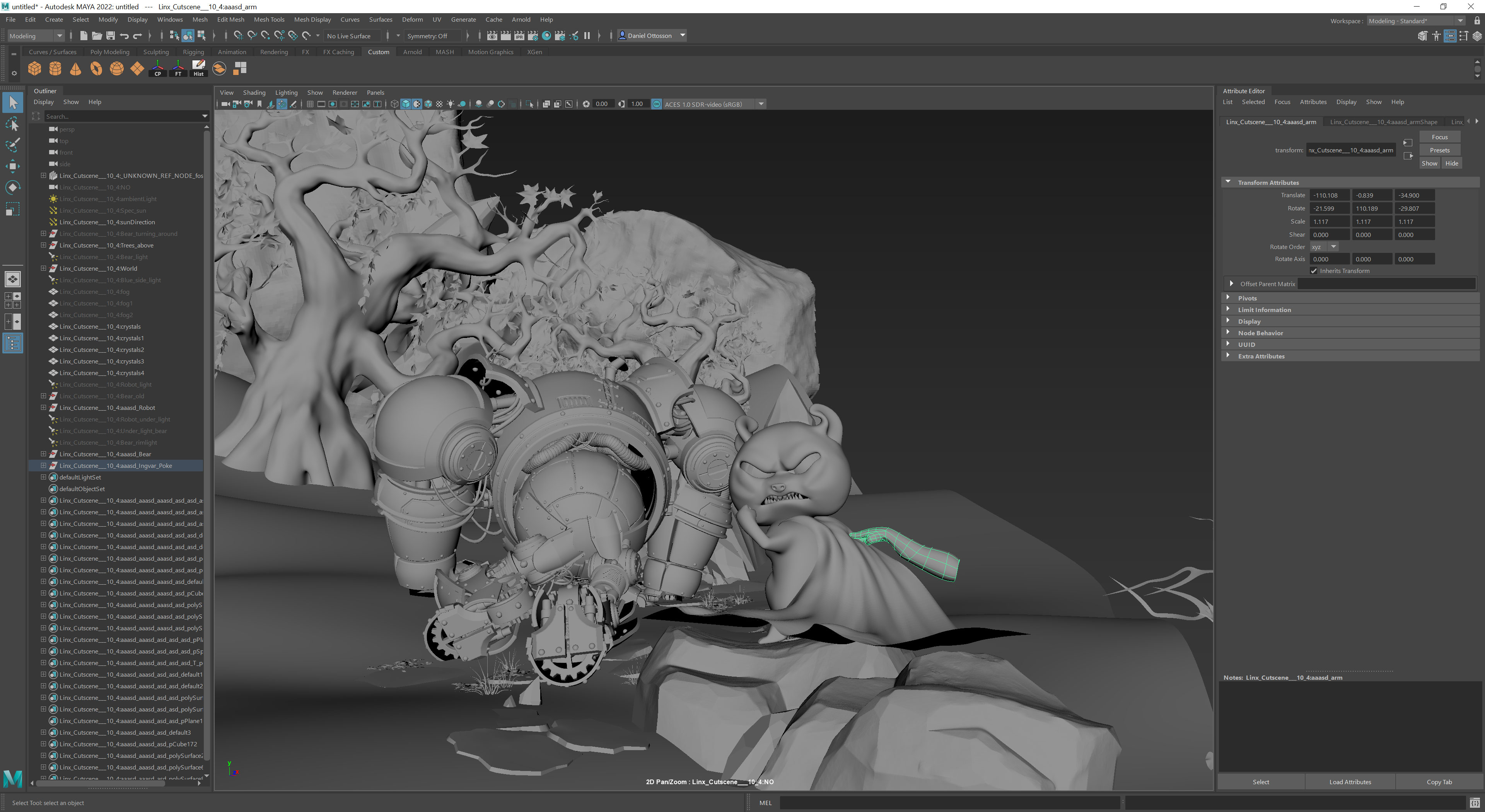
Task: Toggle Inherits Transform checkbox
Action: click(x=1314, y=271)
